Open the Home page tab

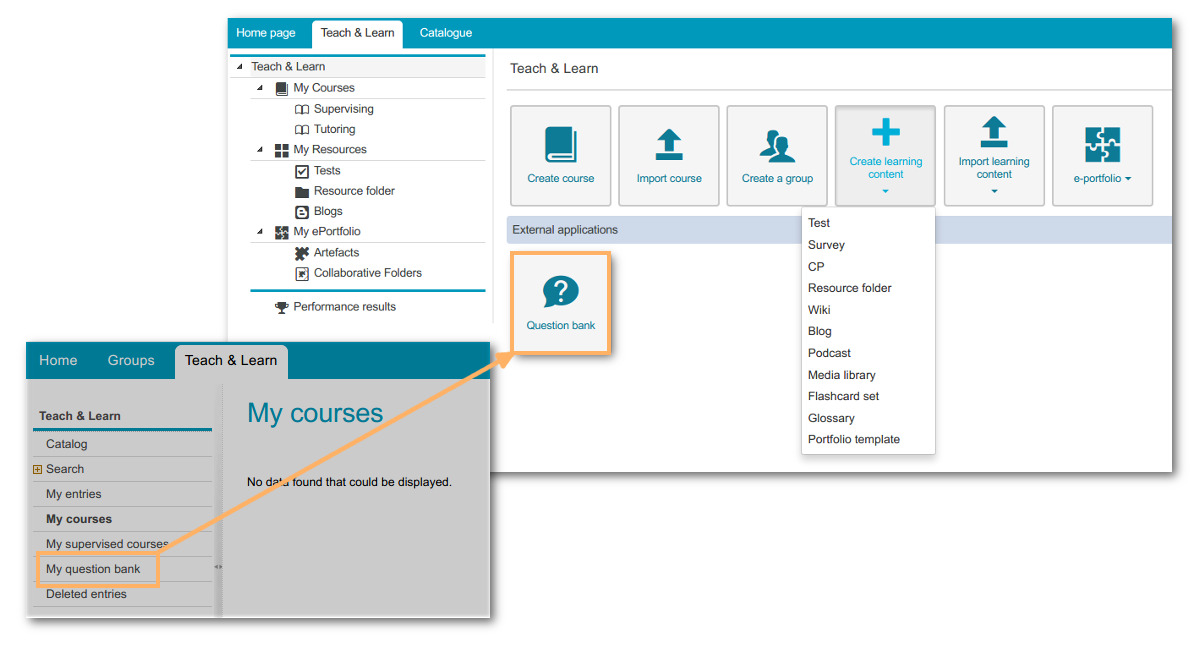point(266,33)
